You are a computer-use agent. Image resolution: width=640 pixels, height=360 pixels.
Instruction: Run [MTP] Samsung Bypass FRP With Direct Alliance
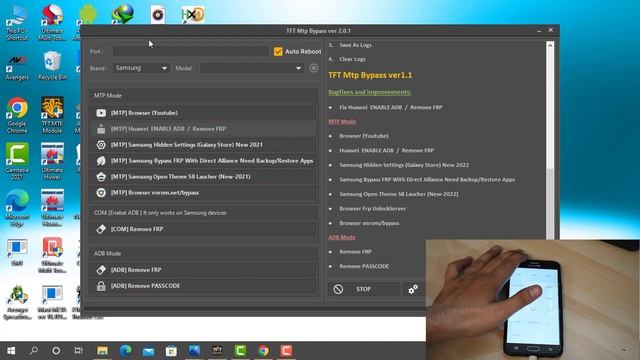[203, 161]
